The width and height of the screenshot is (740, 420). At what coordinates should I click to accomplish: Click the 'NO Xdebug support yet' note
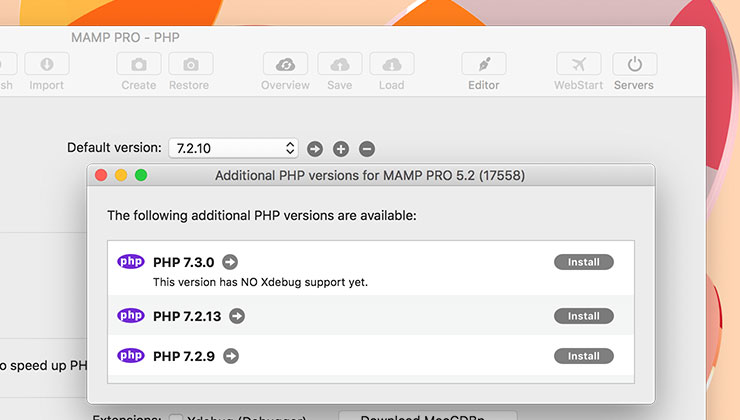click(260, 282)
